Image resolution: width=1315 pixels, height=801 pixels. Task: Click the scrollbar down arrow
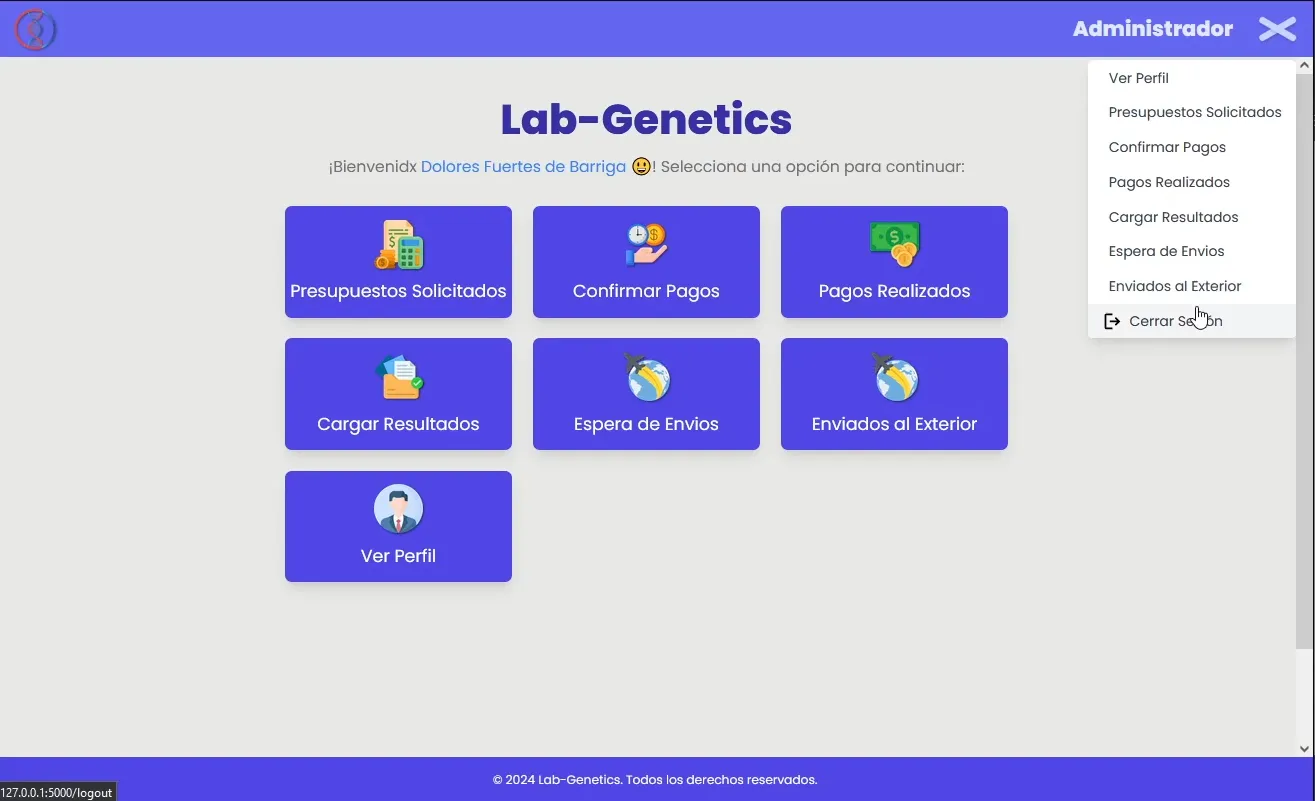point(1304,747)
